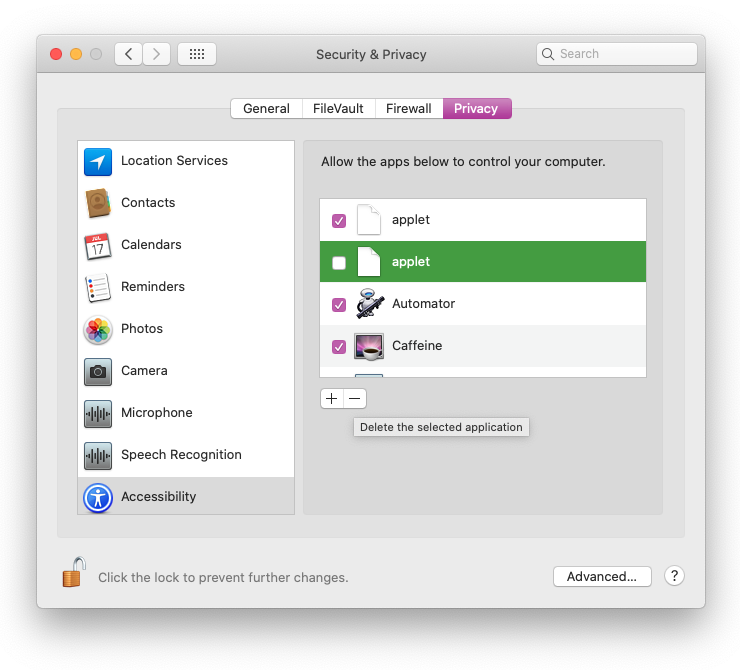Select Location Services arrow icon
The width and height of the screenshot is (740, 670).
coord(98,161)
